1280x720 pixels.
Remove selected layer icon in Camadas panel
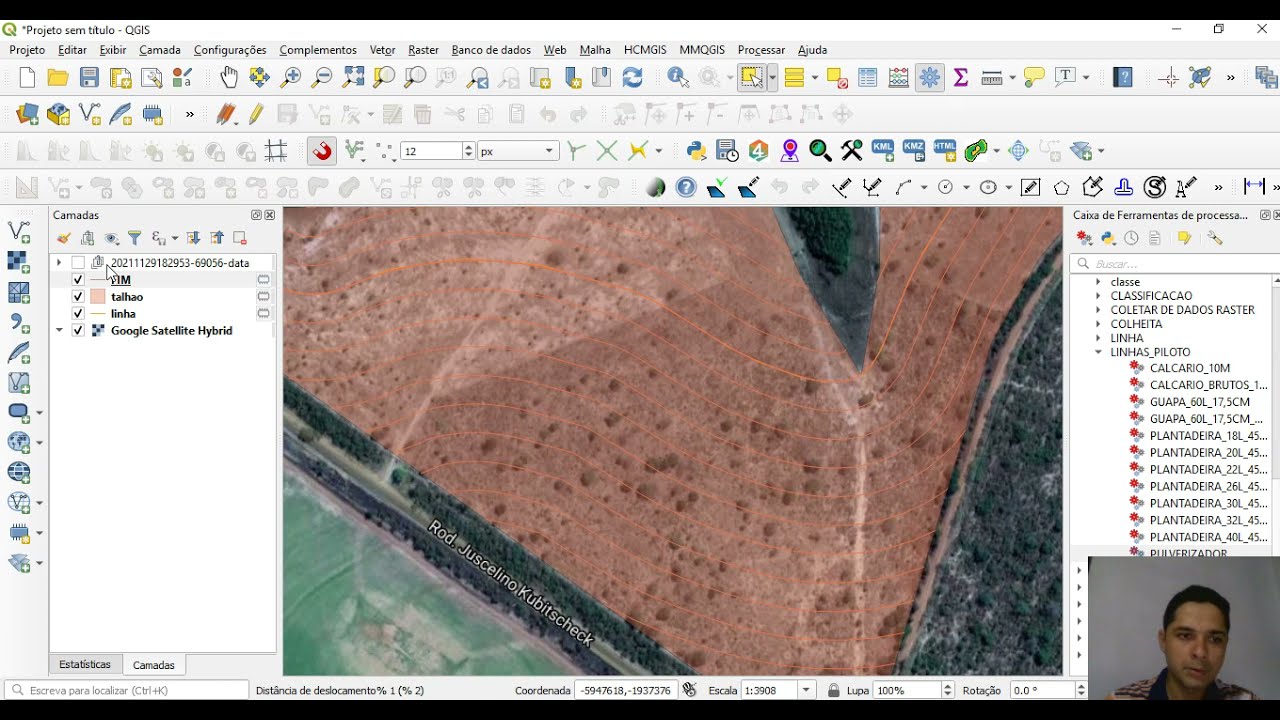click(x=240, y=238)
